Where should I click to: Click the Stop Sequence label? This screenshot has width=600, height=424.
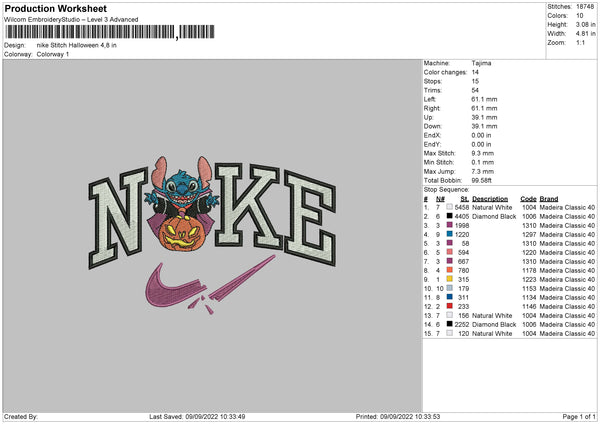coord(446,190)
